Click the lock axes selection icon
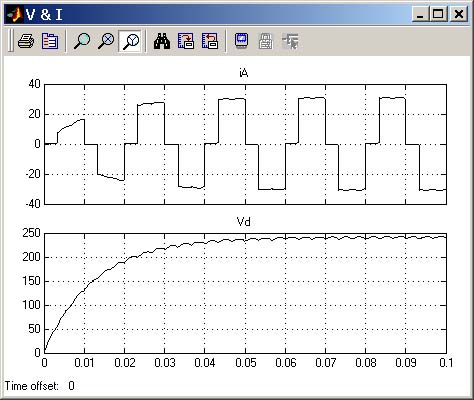474x400 pixels. 266,41
